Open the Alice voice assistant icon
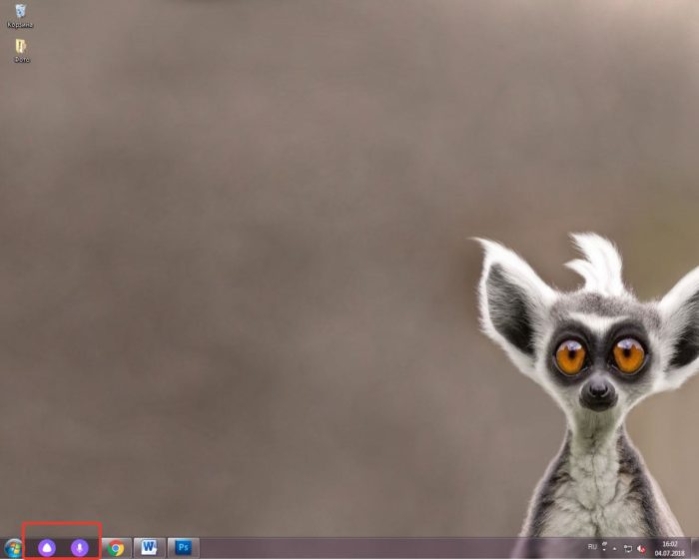The height and width of the screenshot is (560, 699). 47,548
